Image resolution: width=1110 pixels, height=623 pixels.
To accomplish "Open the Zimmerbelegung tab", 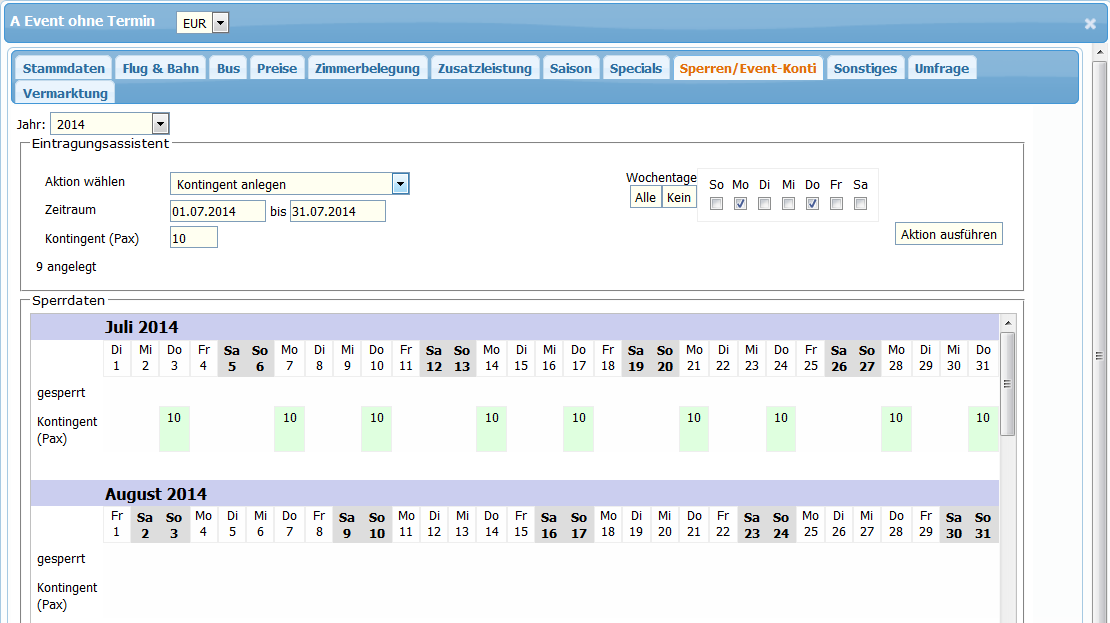I will pyautogui.click(x=367, y=68).
